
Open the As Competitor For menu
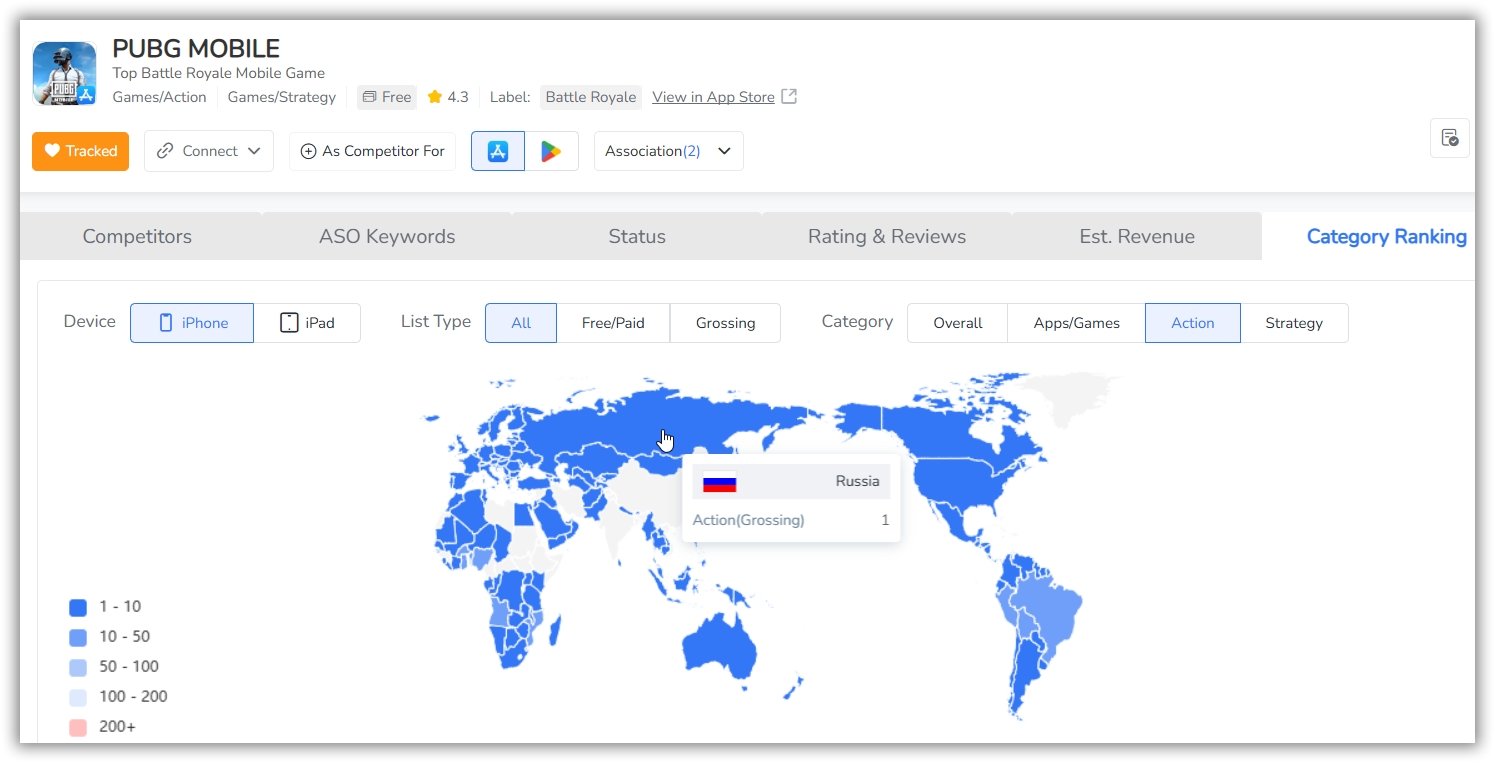pos(372,151)
